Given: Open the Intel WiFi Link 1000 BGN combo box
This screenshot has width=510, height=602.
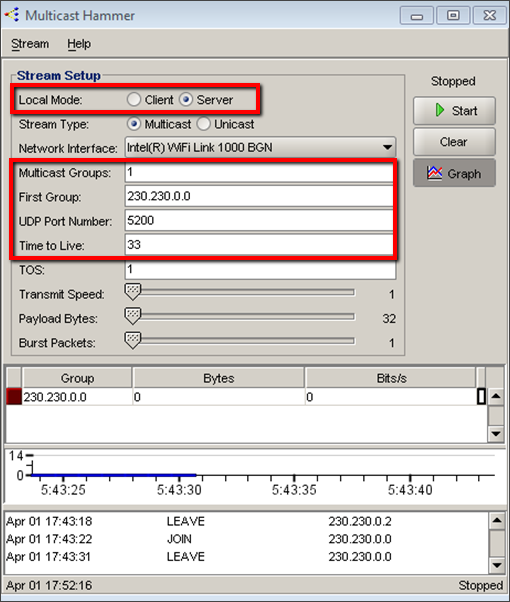Looking at the screenshot, I should (x=260, y=147).
